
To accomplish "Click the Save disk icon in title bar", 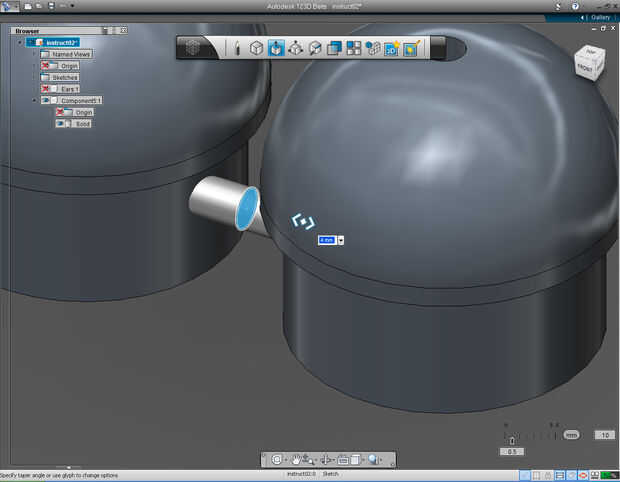I will [x=51, y=6].
